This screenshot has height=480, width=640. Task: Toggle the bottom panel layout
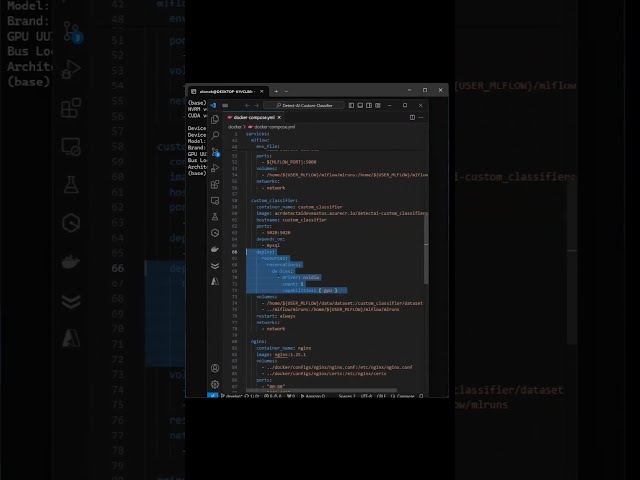[360, 105]
